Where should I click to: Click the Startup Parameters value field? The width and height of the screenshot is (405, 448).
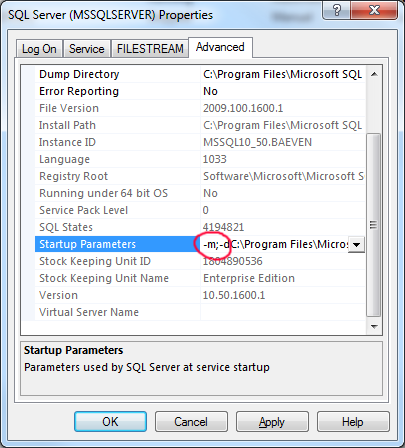pos(275,244)
